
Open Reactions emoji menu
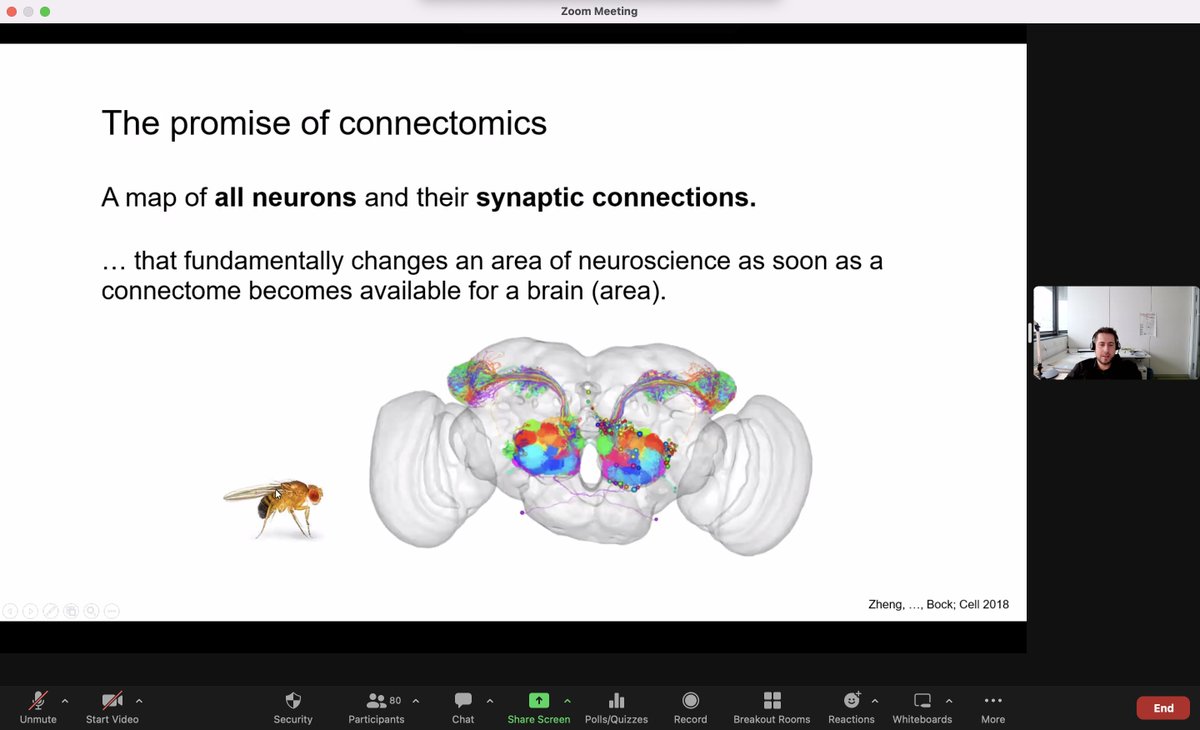(x=851, y=707)
